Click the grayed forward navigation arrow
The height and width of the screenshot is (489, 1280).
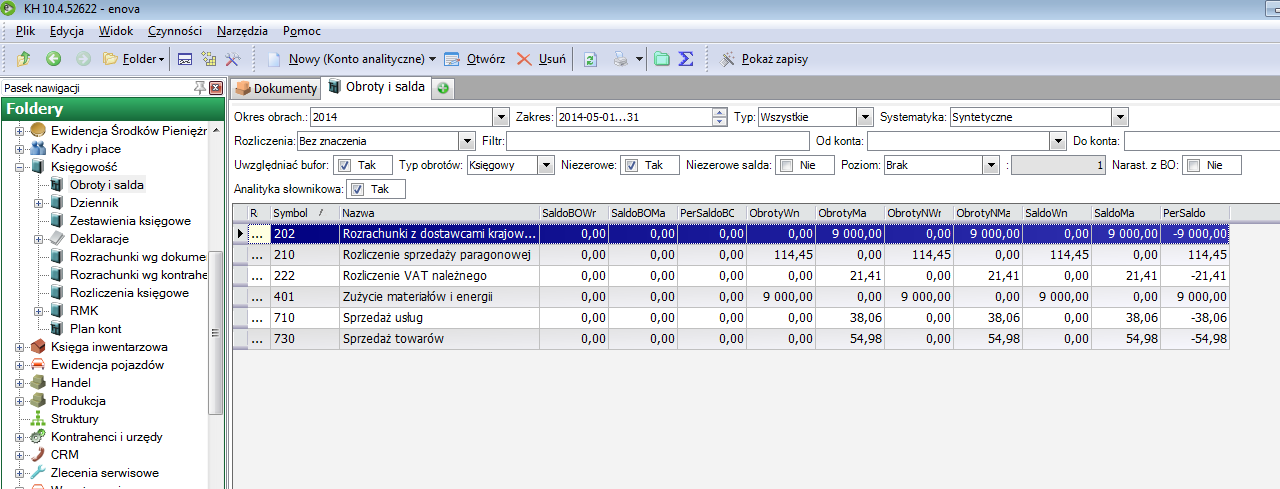[x=84, y=59]
